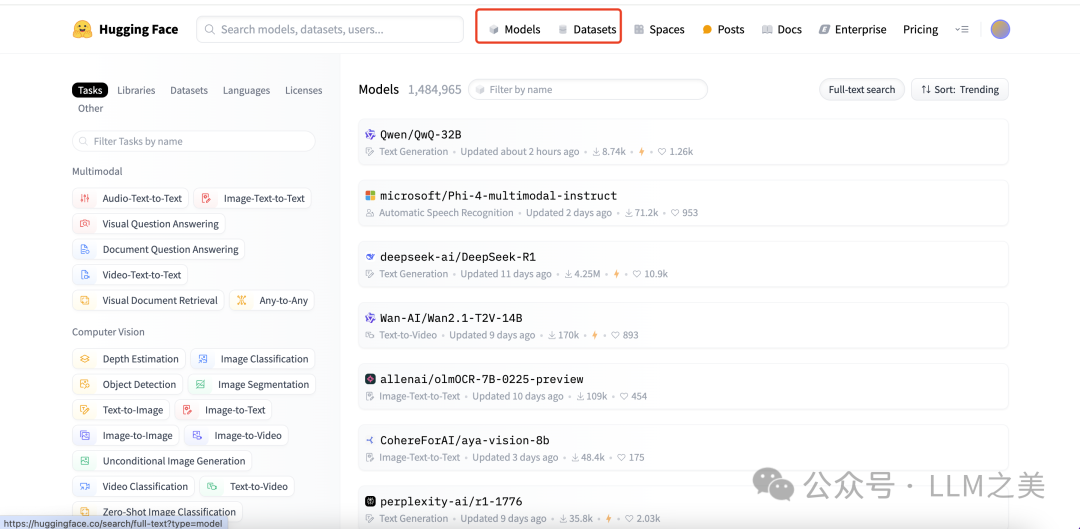Choose the Image Segmentation filter chip

pos(252,384)
